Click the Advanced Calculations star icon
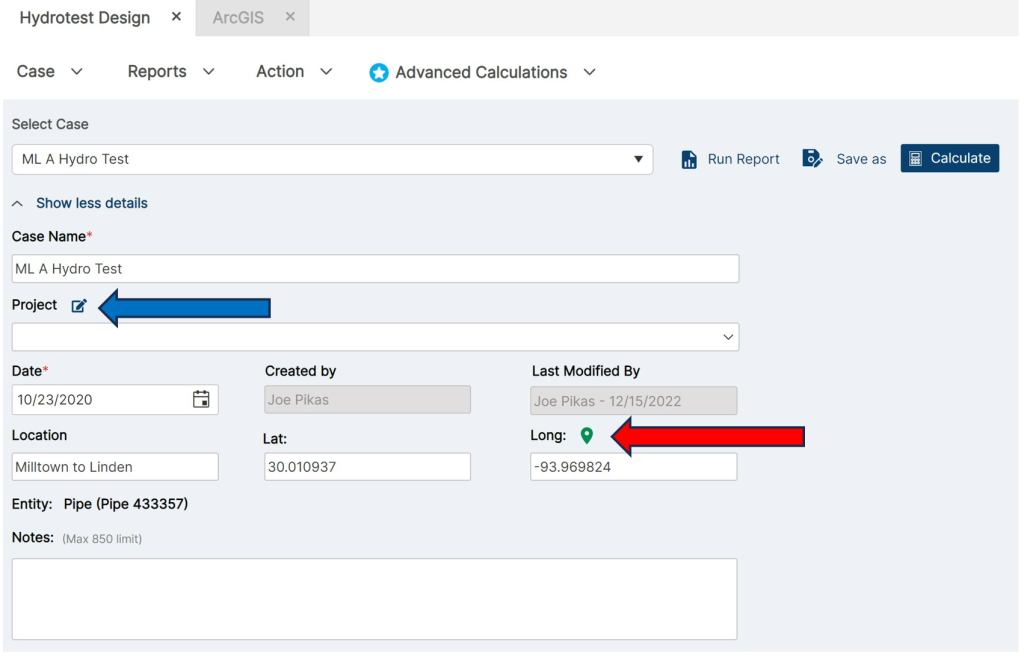The height and width of the screenshot is (659, 1024). tap(379, 72)
